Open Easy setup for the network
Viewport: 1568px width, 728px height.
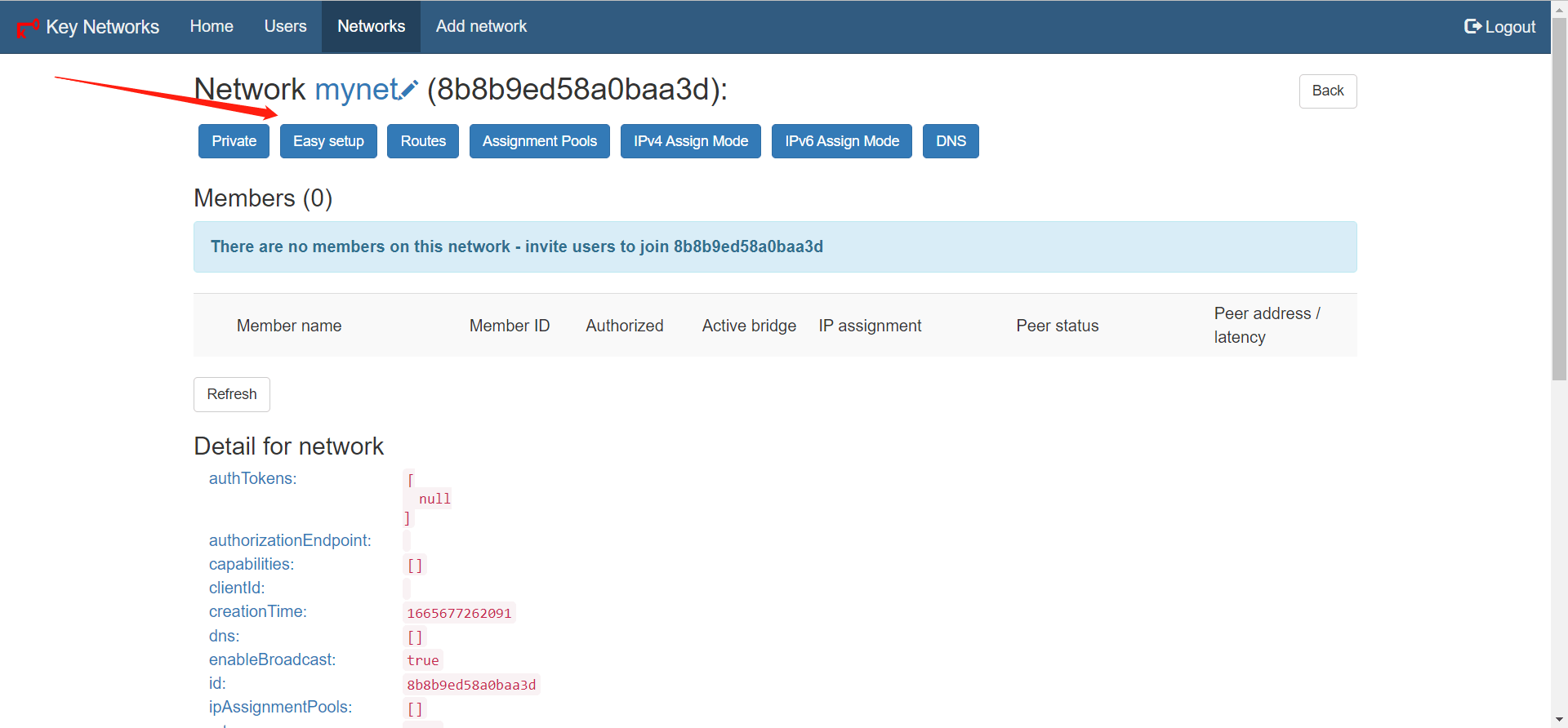point(328,141)
